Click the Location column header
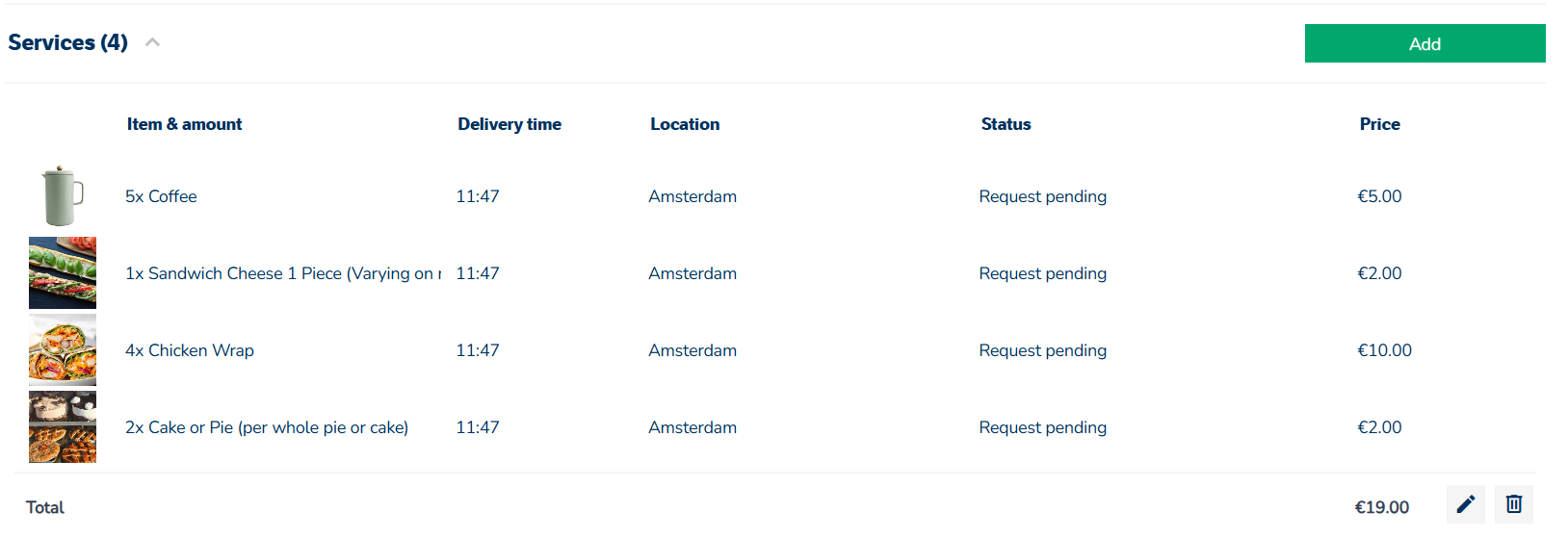The height and width of the screenshot is (539, 1568). click(685, 124)
